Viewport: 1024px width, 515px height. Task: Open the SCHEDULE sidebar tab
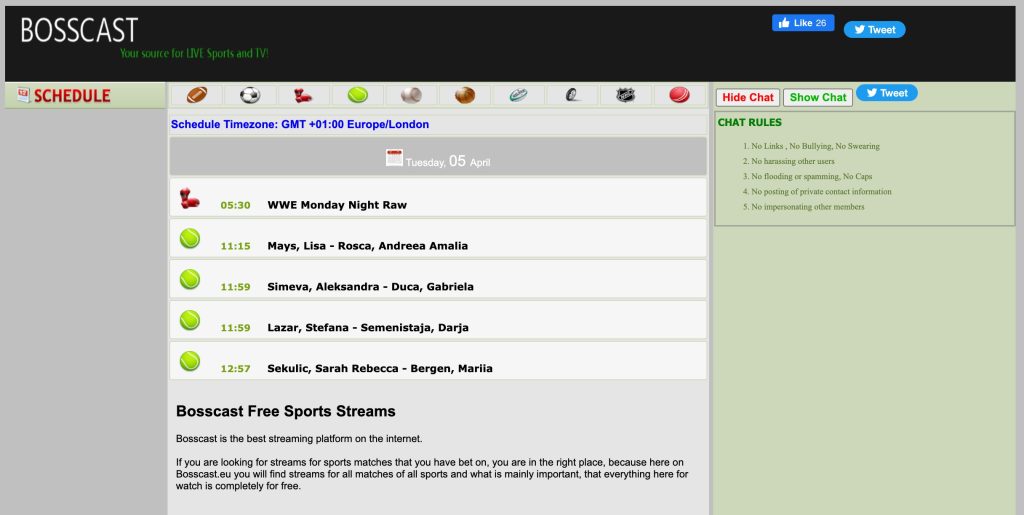(x=85, y=95)
